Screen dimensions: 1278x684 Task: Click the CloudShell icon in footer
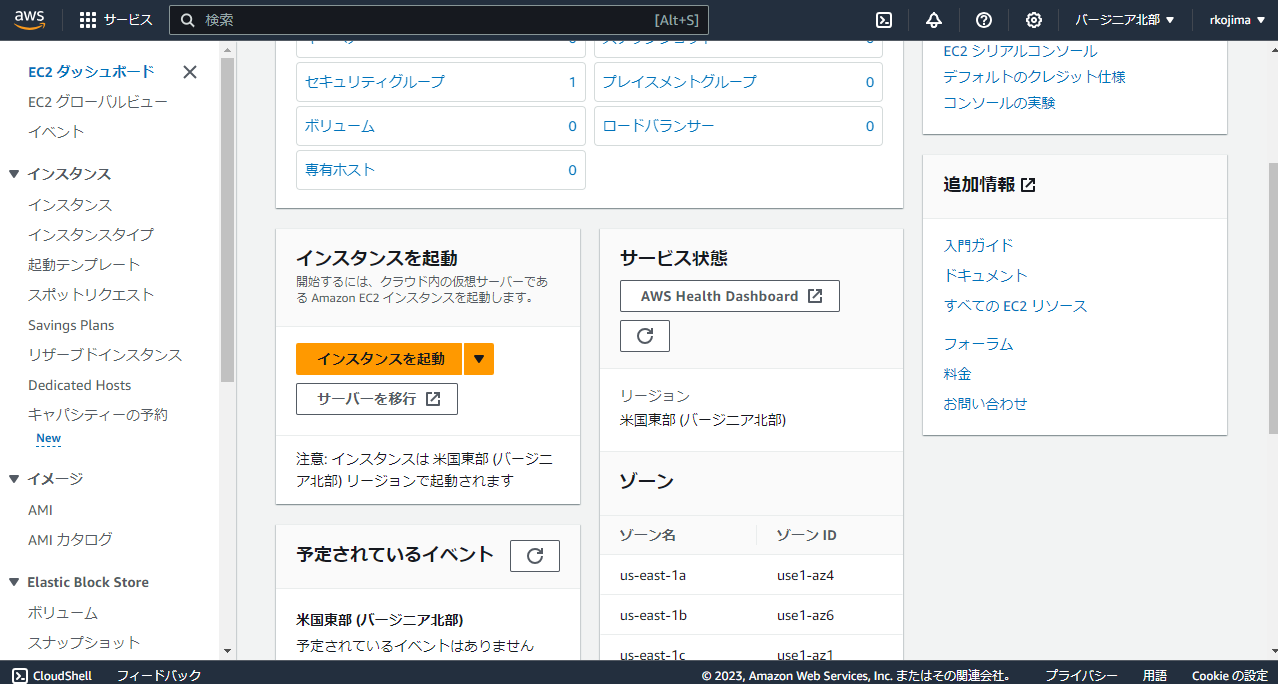19,675
